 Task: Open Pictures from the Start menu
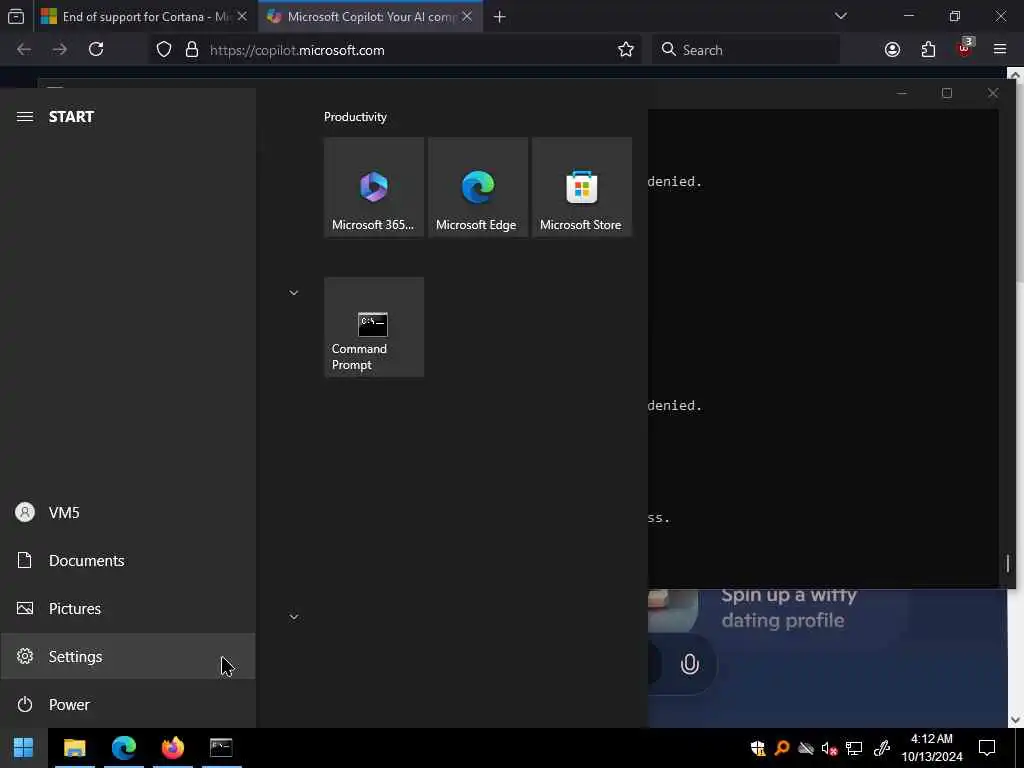click(x=128, y=609)
